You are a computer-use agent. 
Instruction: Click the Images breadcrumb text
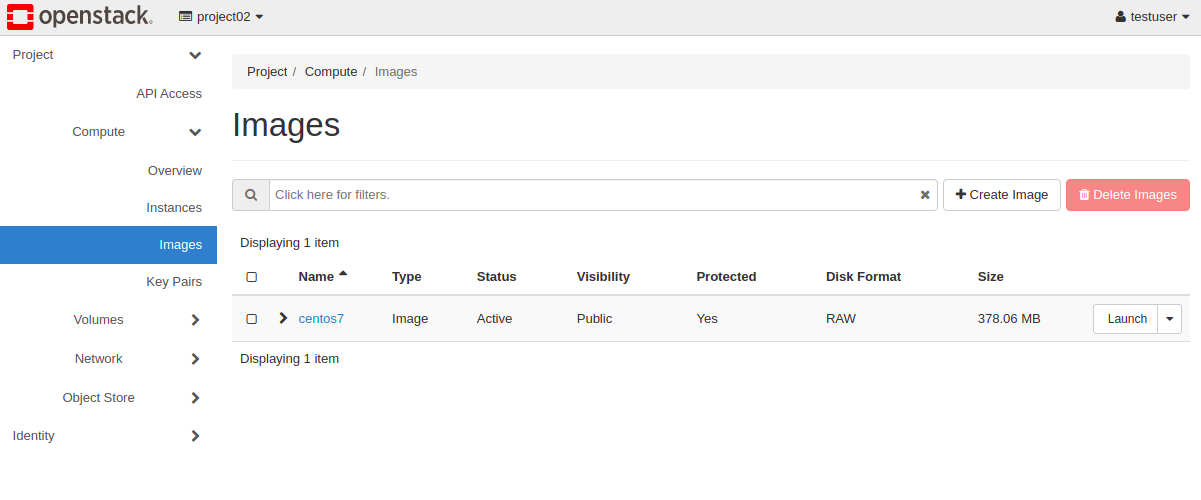pyautogui.click(x=396, y=72)
